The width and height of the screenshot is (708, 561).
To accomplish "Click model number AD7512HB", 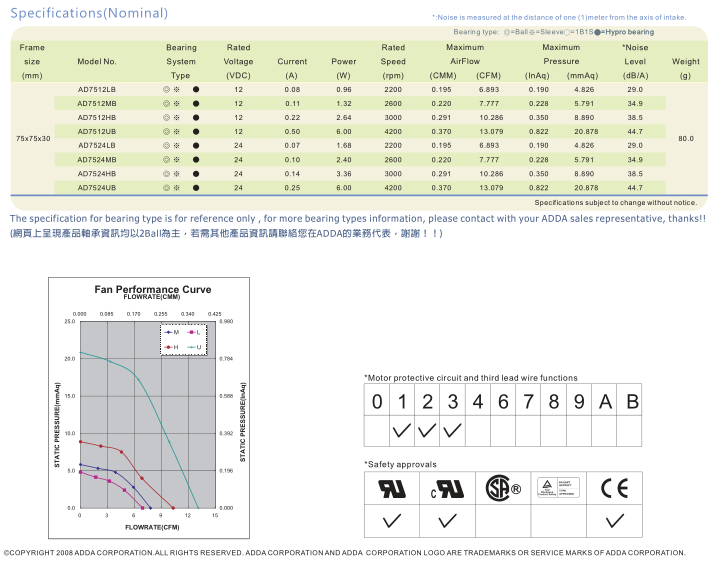I will pyautogui.click(x=97, y=117).
